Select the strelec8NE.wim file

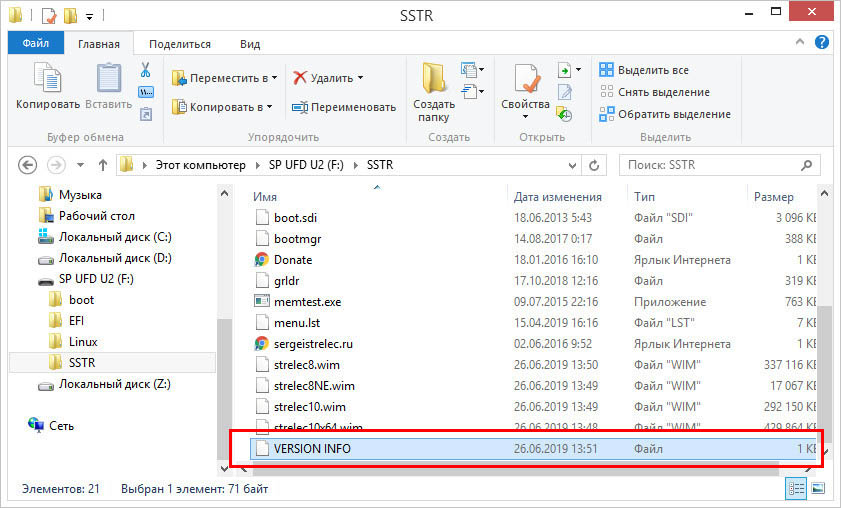click(x=314, y=386)
